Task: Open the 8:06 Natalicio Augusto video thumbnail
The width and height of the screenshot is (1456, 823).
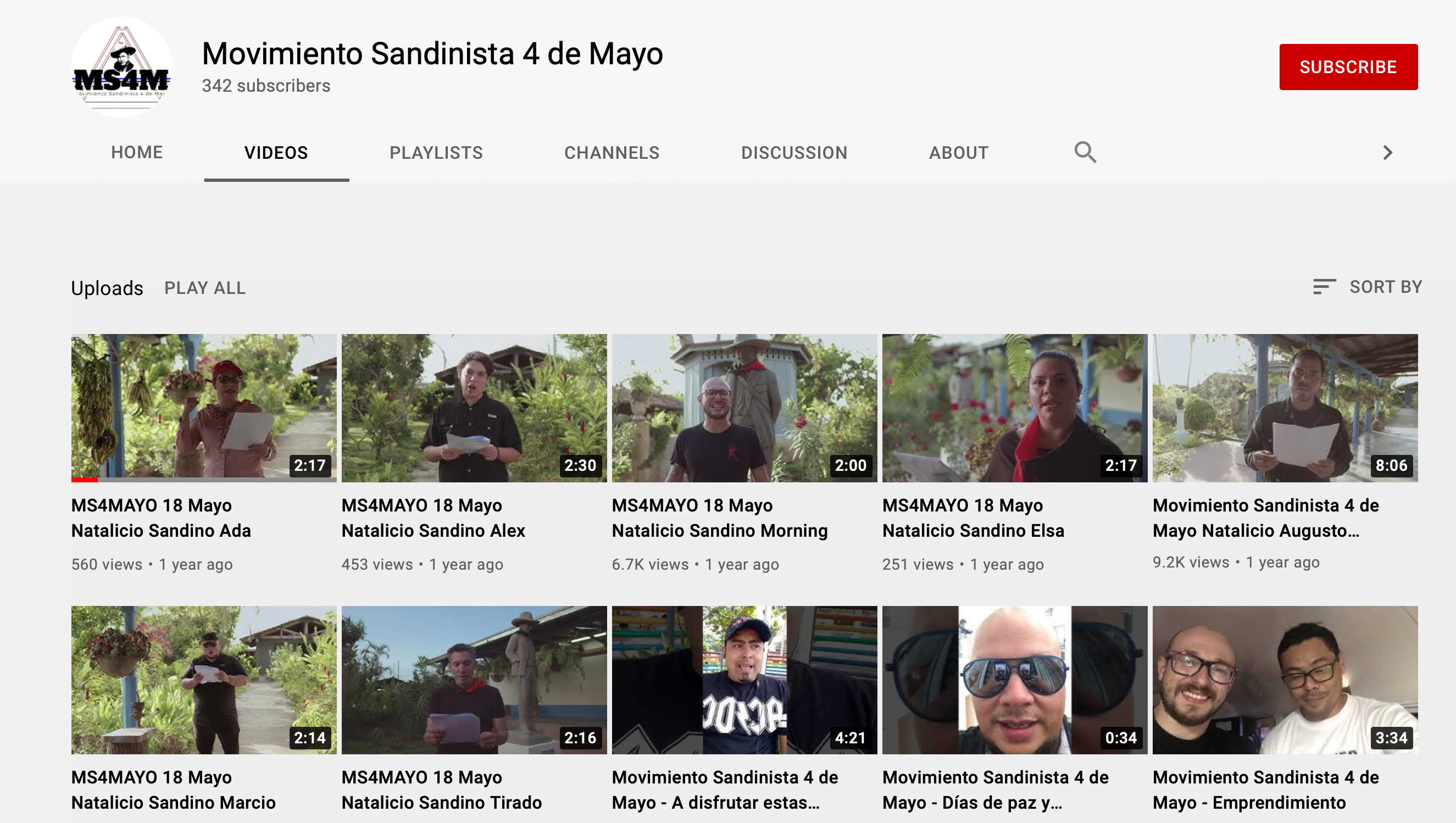Action: coord(1285,408)
